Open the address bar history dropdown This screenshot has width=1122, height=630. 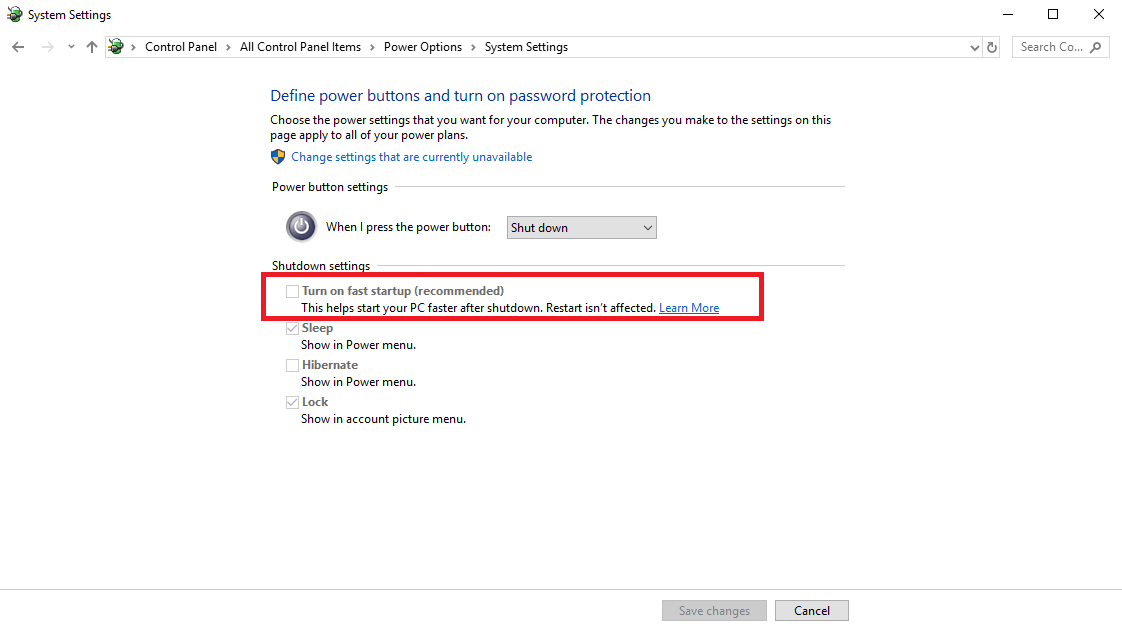coord(974,46)
